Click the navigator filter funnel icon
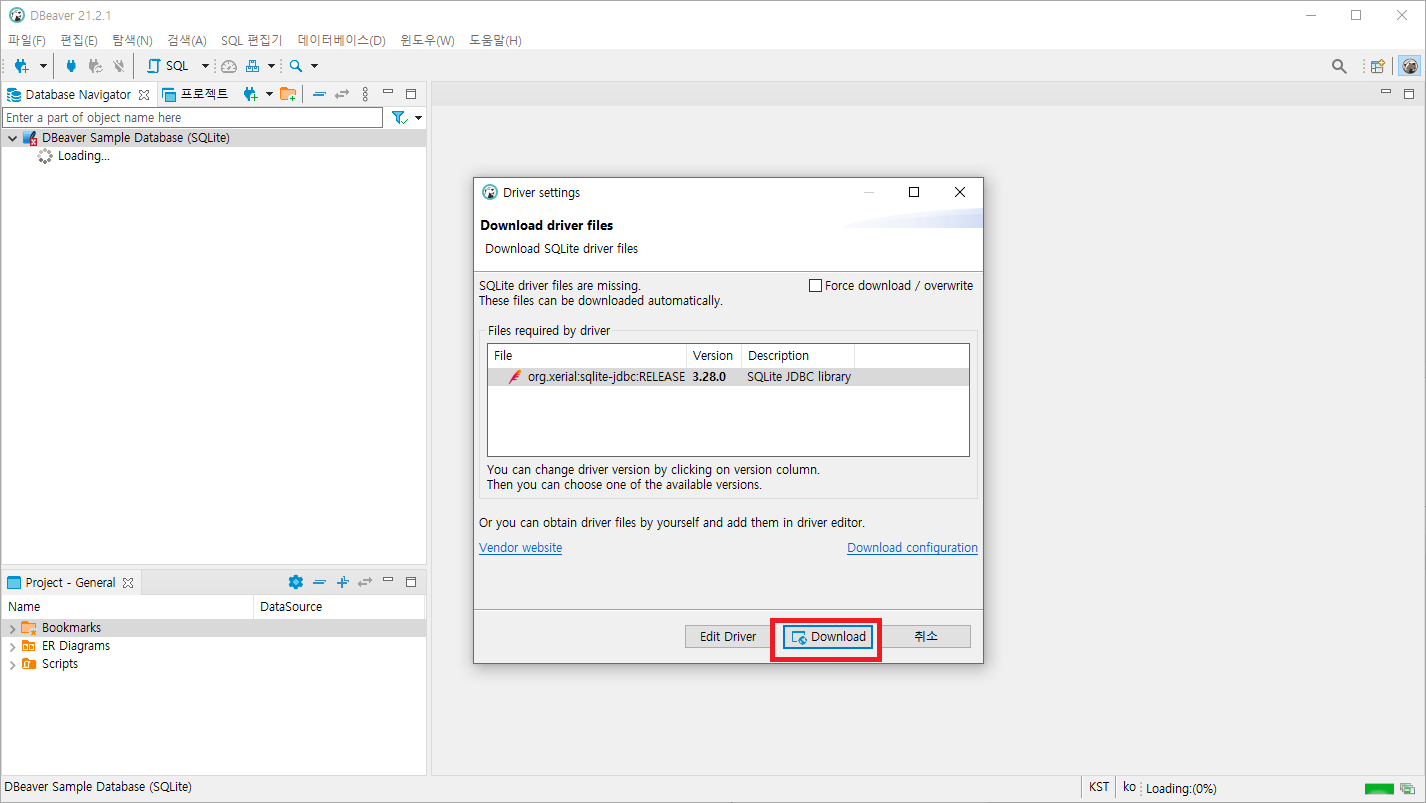This screenshot has width=1426, height=803. coord(399,118)
